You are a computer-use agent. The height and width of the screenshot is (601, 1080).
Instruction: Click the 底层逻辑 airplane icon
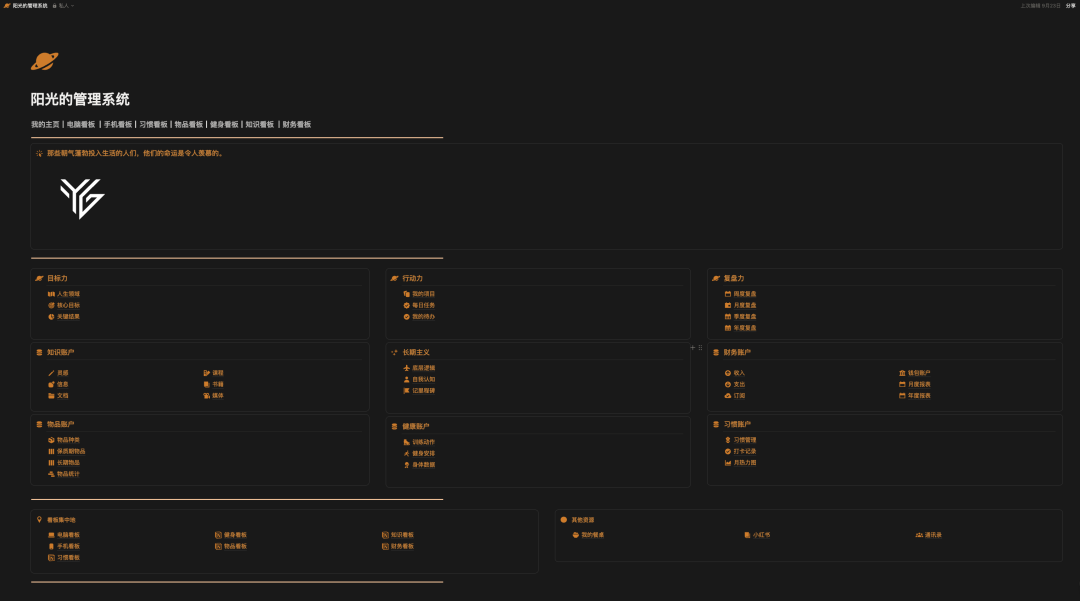coord(406,368)
